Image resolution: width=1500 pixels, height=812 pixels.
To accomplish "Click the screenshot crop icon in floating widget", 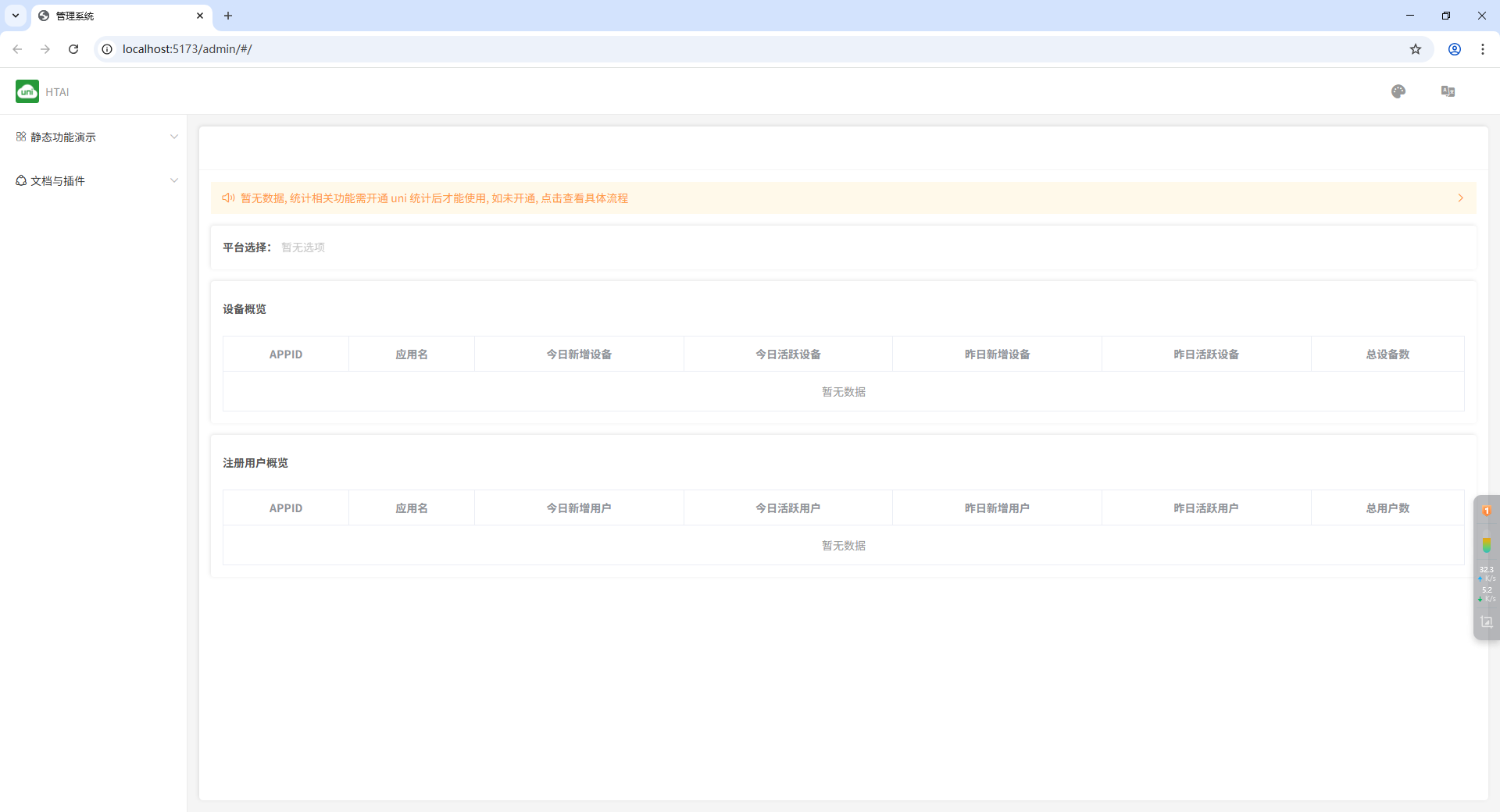I will pos(1486,622).
